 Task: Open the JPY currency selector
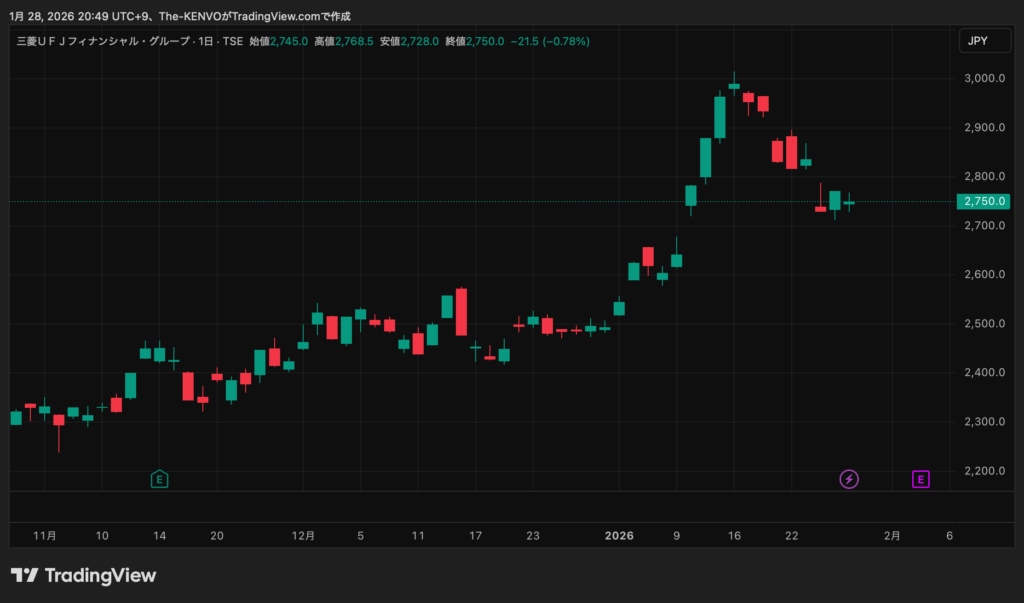tap(979, 41)
